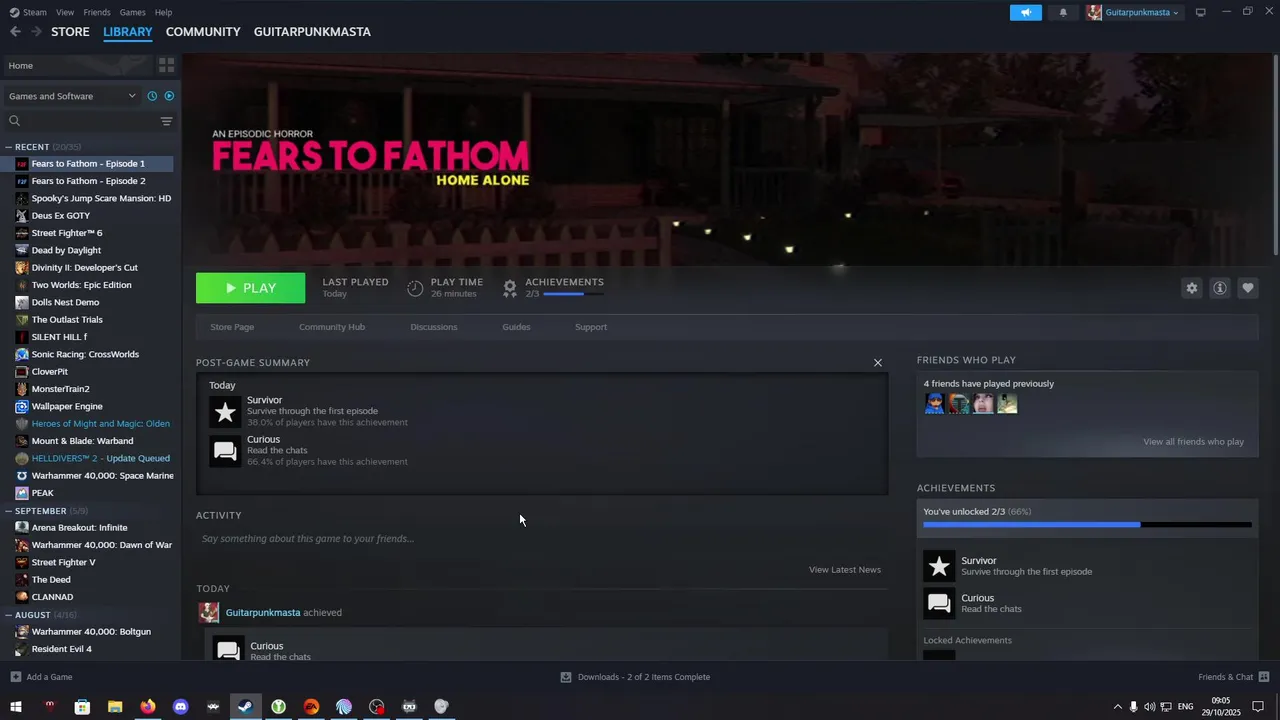This screenshot has width=1280, height=720.
Task: Select Deus Ex GOTY in library
Action: [60, 216]
